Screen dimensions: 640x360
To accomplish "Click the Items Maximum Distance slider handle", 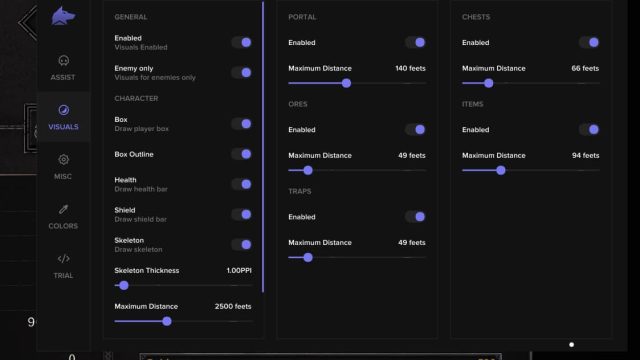I will point(501,171).
